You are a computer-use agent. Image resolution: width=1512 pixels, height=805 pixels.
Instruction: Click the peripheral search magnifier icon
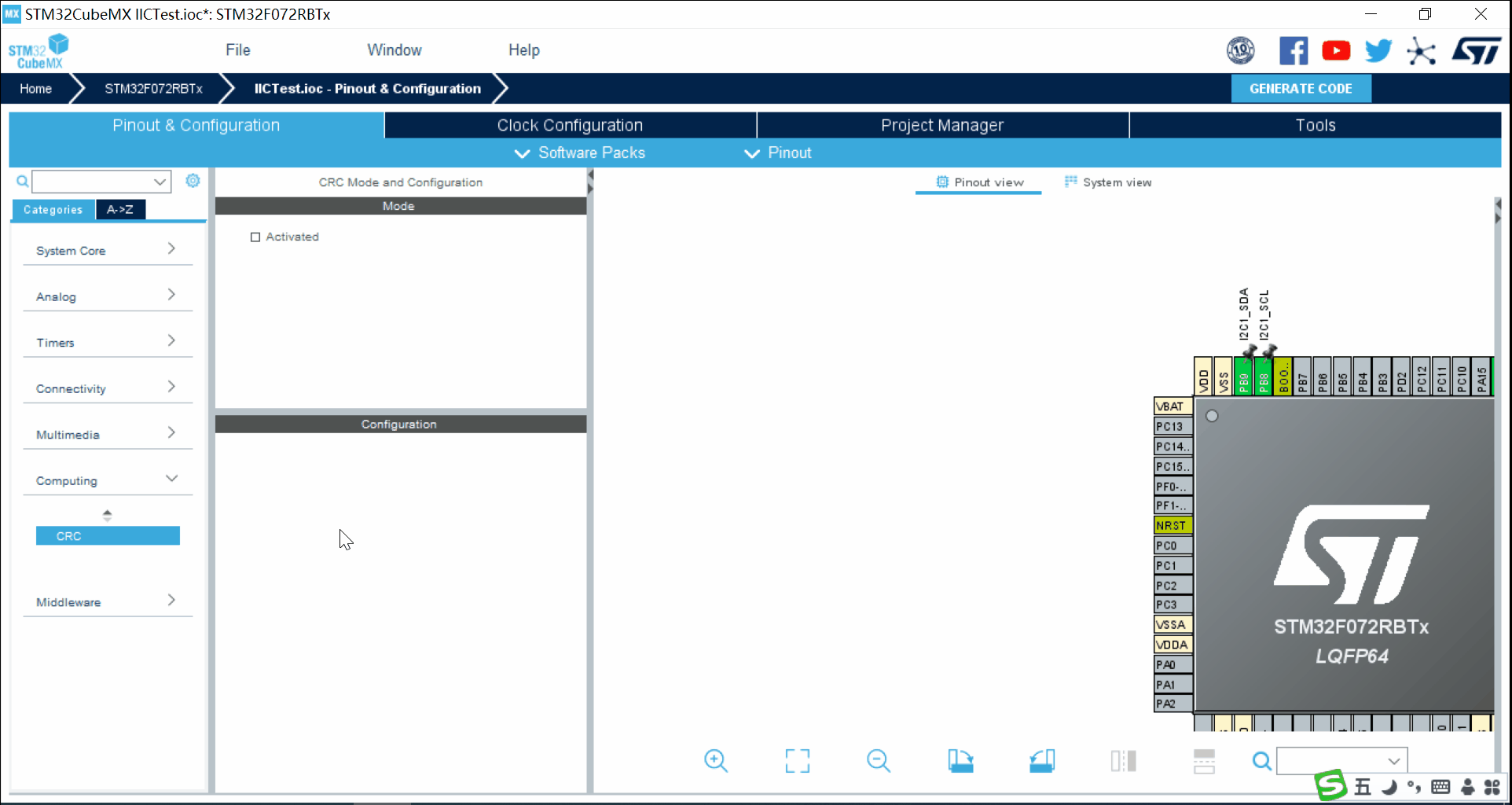pyautogui.click(x=23, y=182)
